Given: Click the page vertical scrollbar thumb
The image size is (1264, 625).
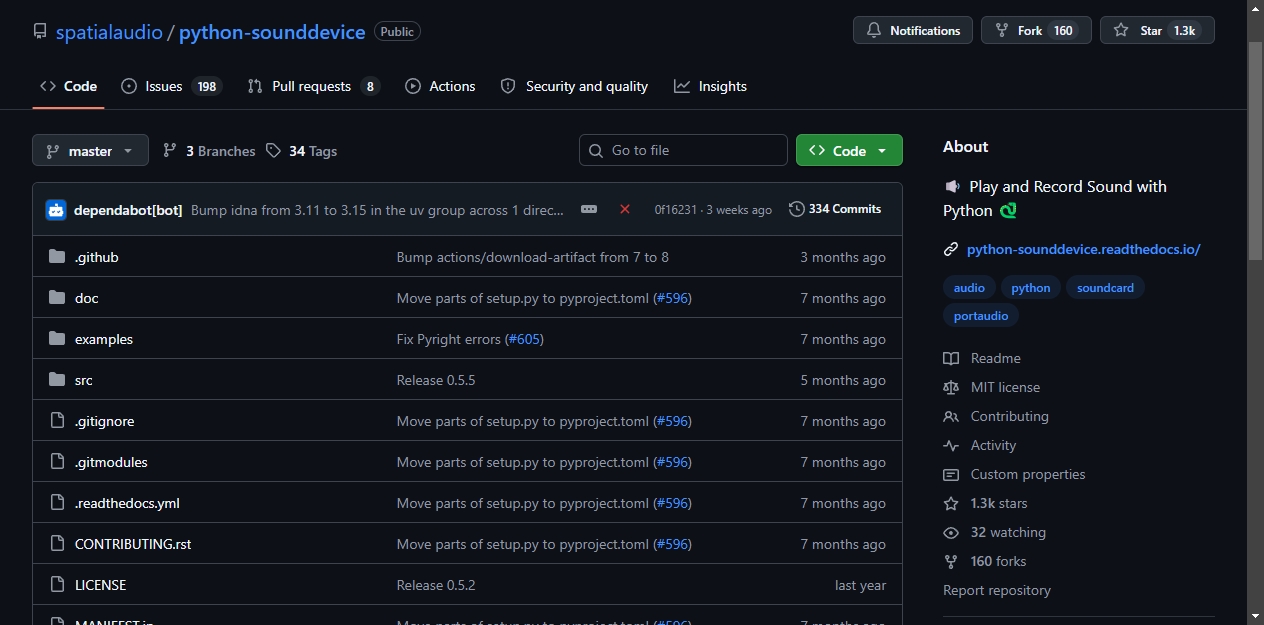Looking at the screenshot, I should click(1256, 150).
